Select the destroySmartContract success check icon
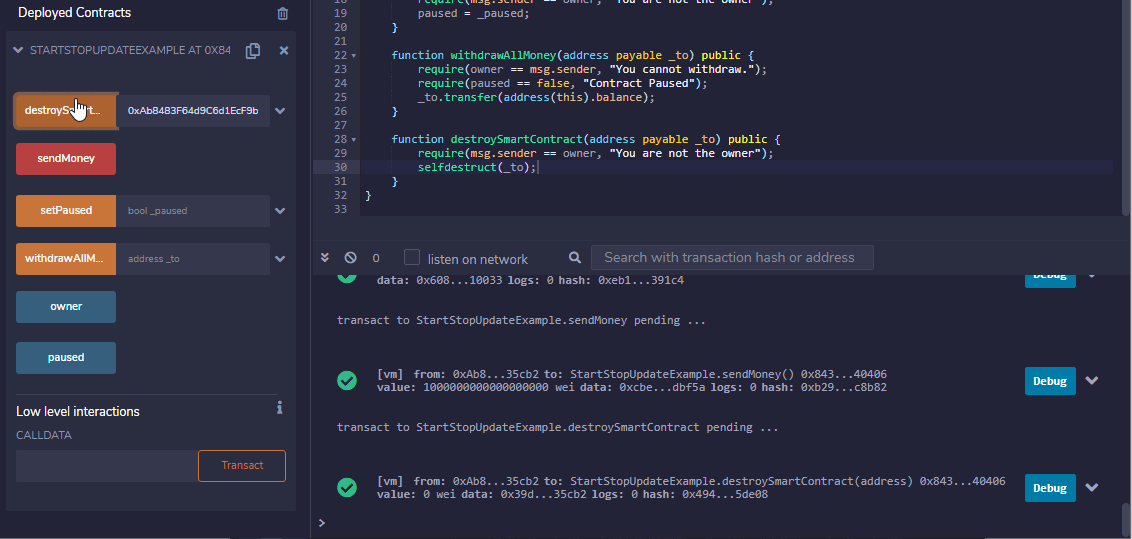This screenshot has height=539, width=1132. coord(347,488)
